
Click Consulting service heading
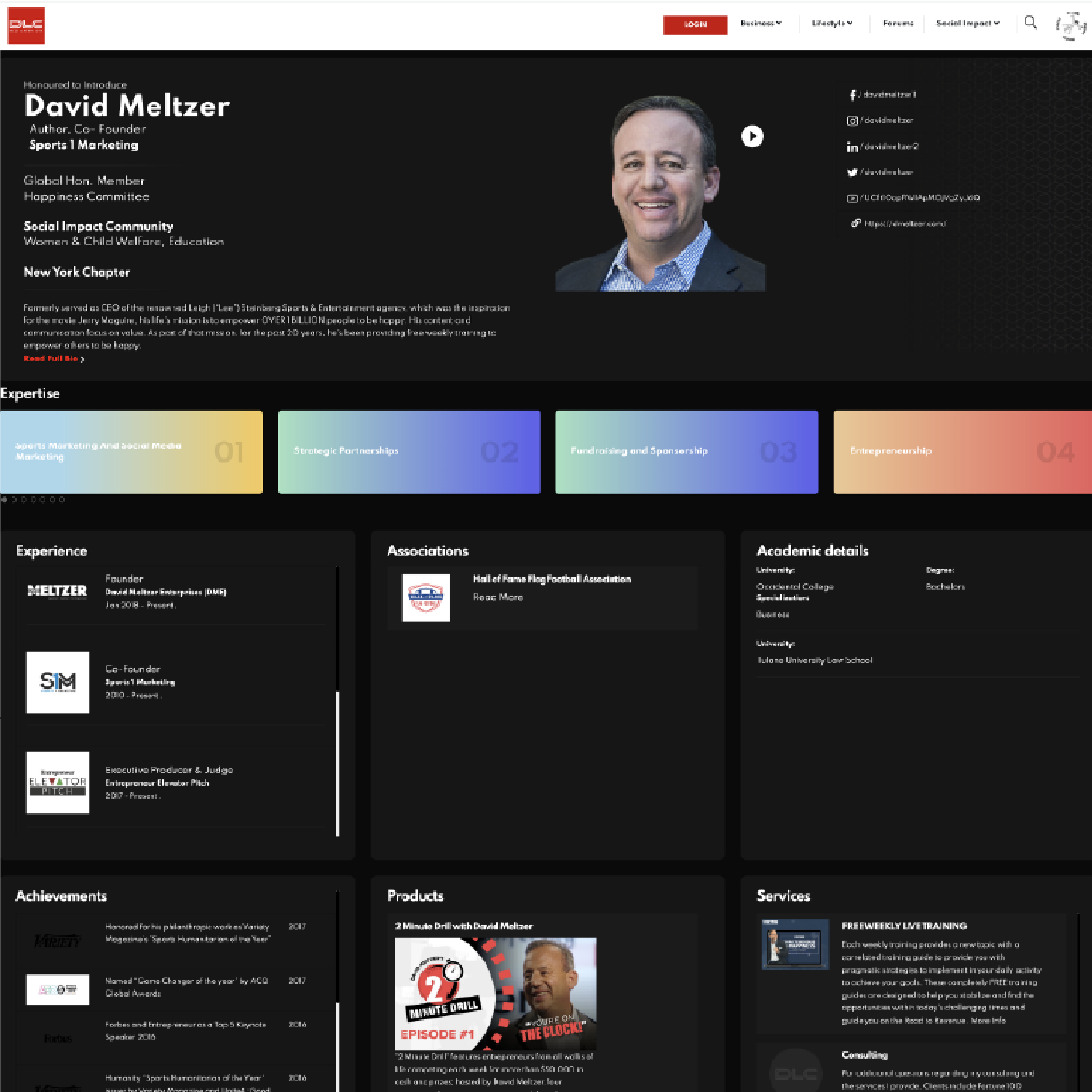click(x=865, y=1055)
